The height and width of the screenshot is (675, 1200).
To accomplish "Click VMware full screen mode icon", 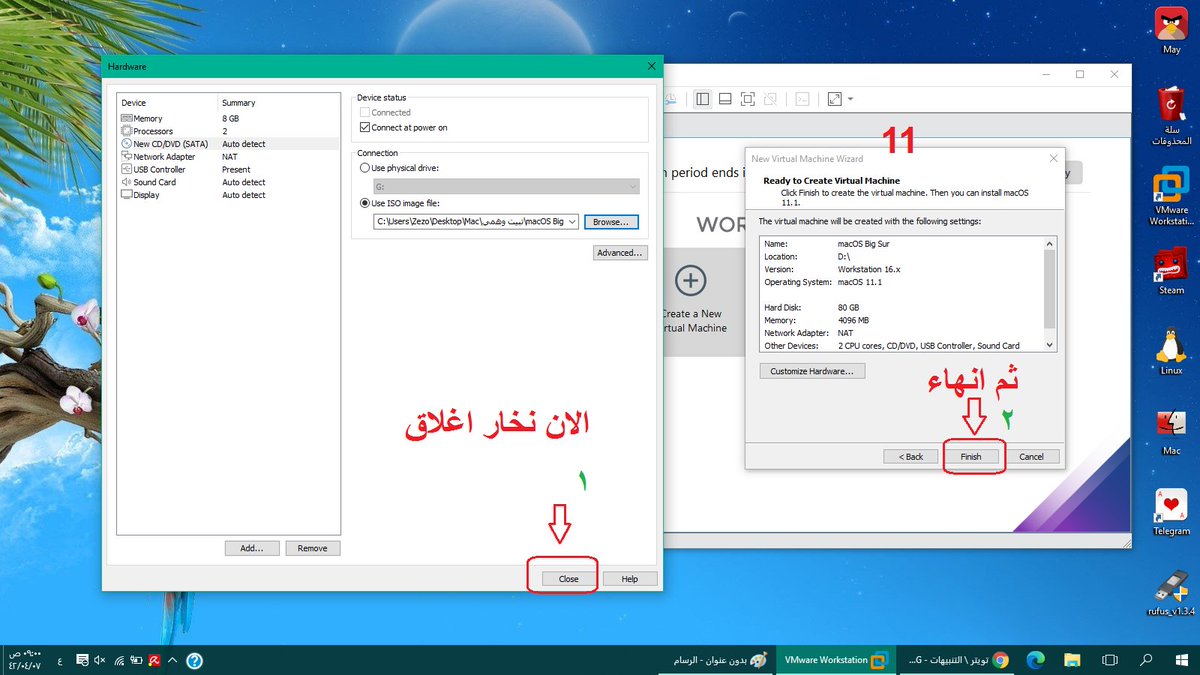I will coord(748,99).
